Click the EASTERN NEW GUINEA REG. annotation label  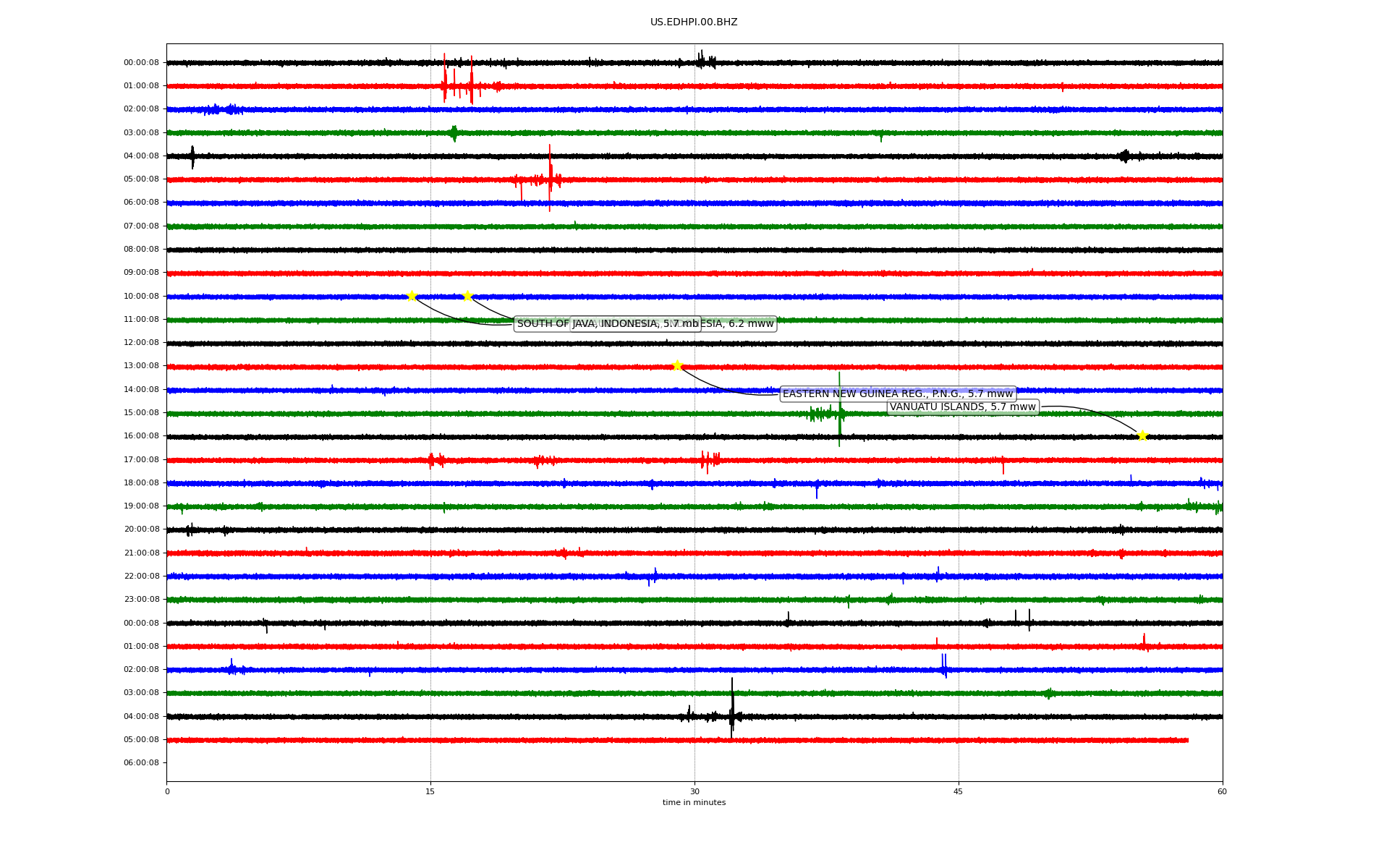(x=898, y=393)
